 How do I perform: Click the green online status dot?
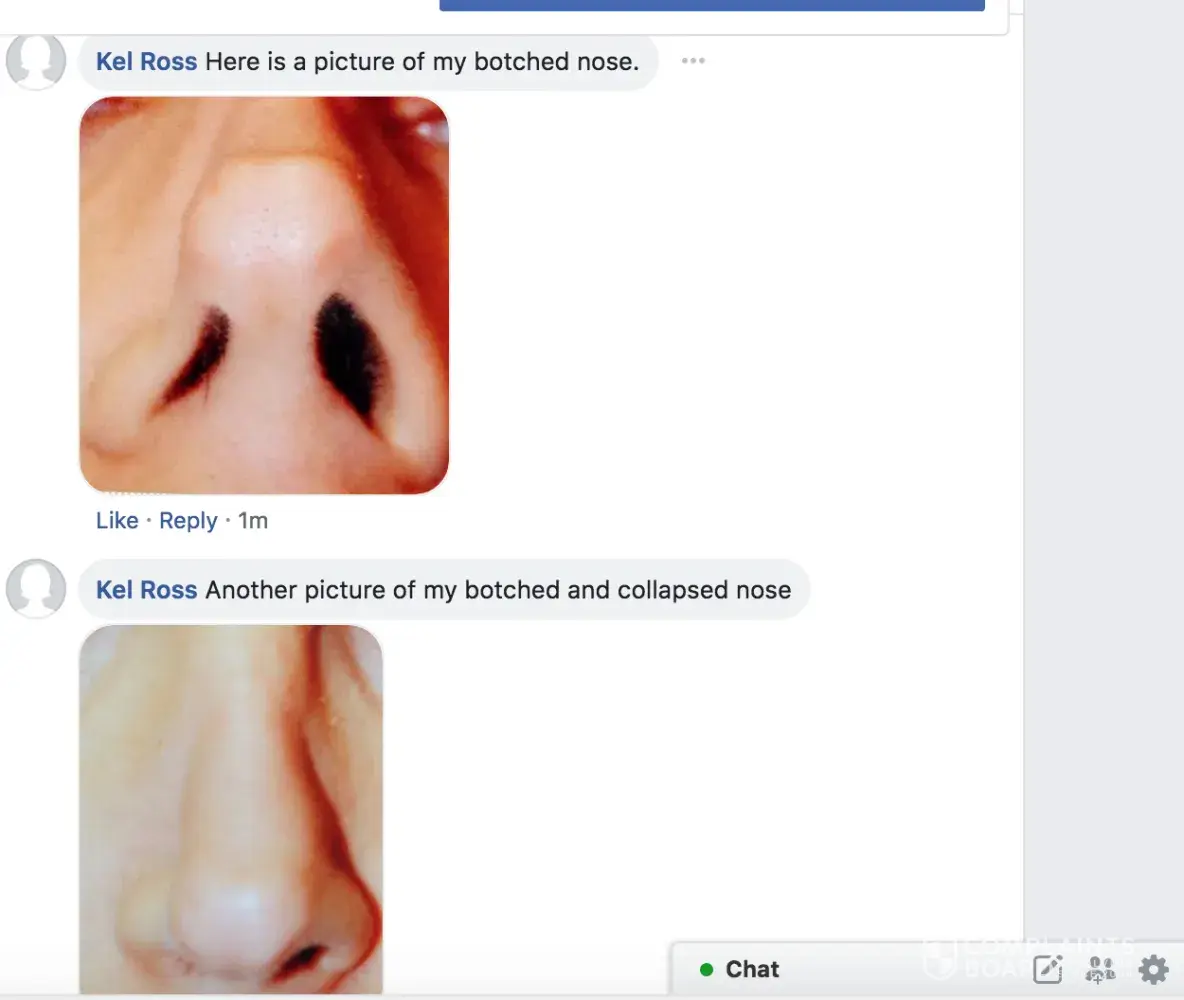[707, 970]
